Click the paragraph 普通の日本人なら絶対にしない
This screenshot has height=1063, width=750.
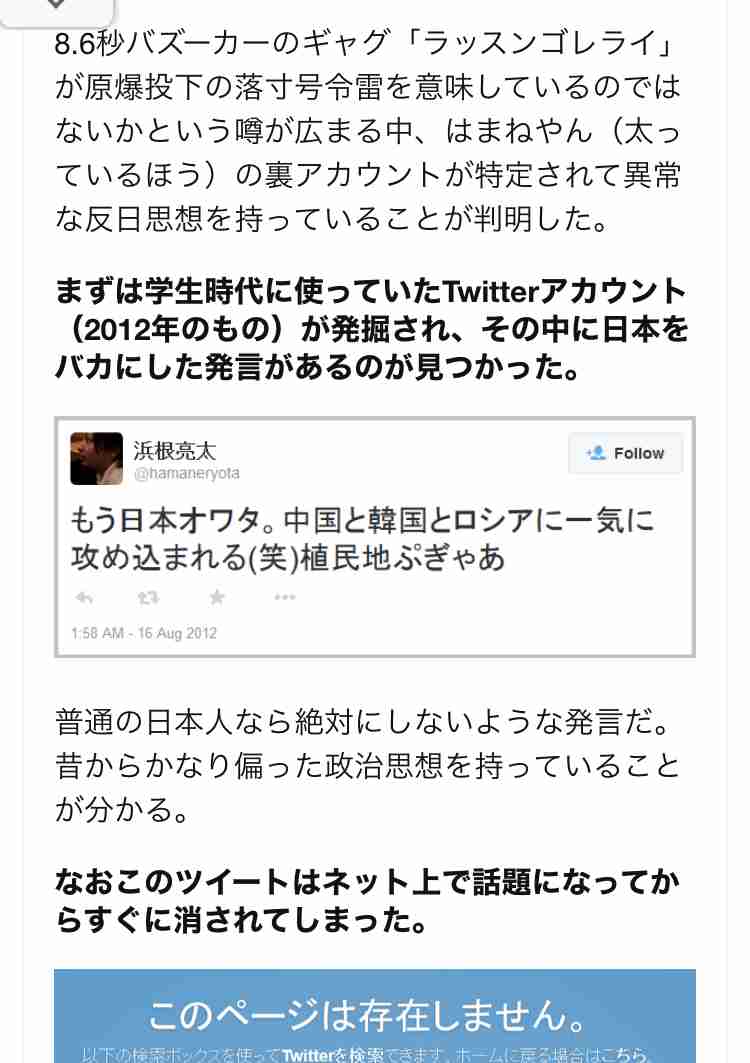pyautogui.click(x=367, y=766)
